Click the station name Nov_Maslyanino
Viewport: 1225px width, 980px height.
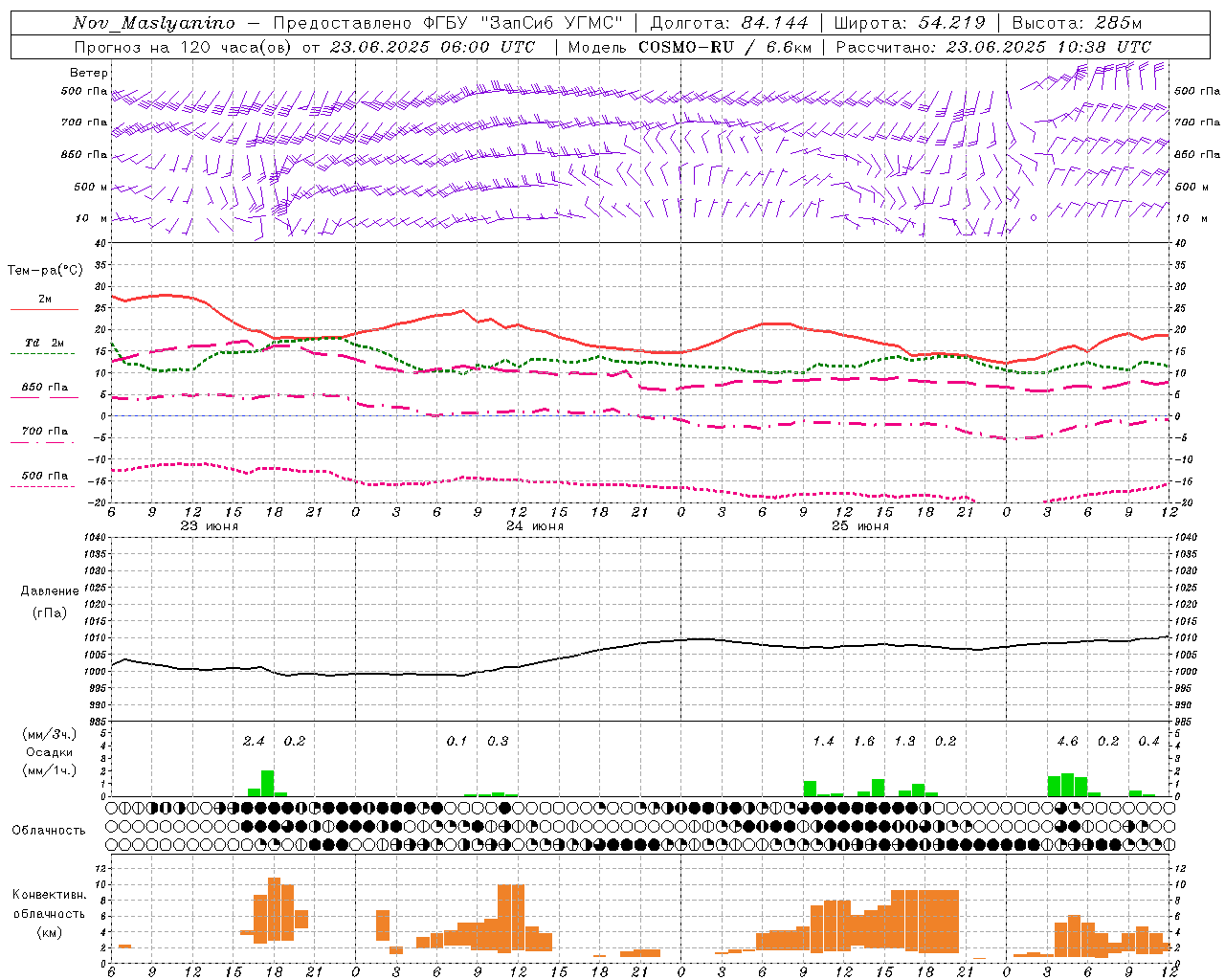tap(153, 23)
